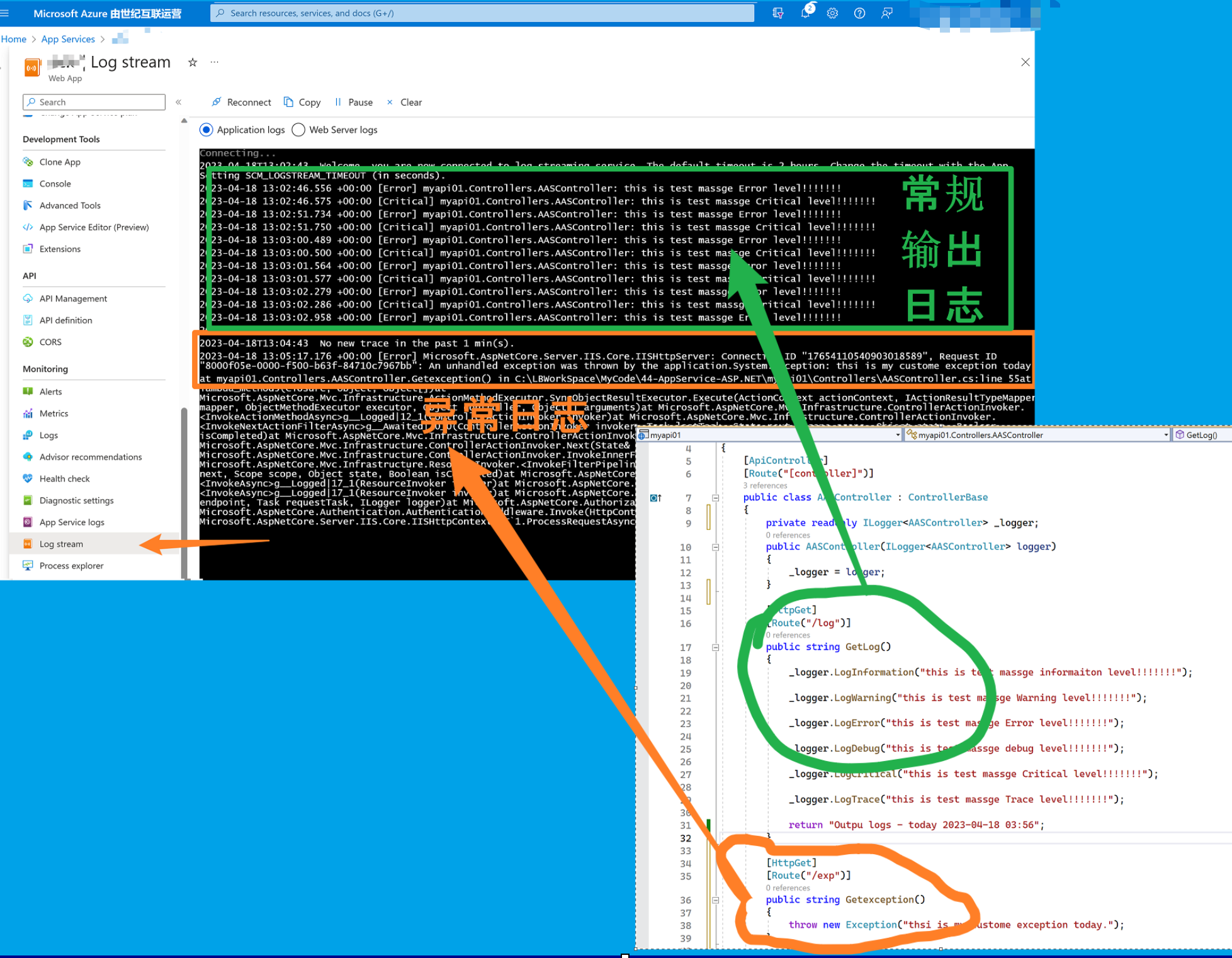Expand AASController class dropdown
Screen dimensions: 1232x958
coord(1165,435)
